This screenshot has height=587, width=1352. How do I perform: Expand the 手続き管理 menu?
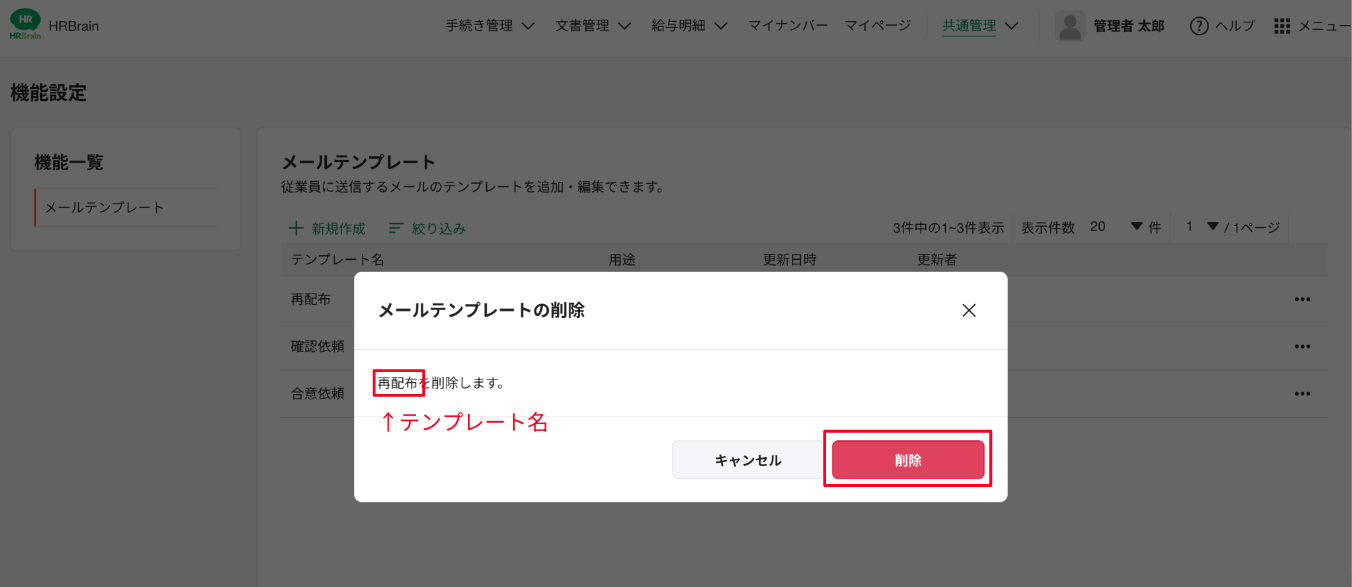pos(490,26)
